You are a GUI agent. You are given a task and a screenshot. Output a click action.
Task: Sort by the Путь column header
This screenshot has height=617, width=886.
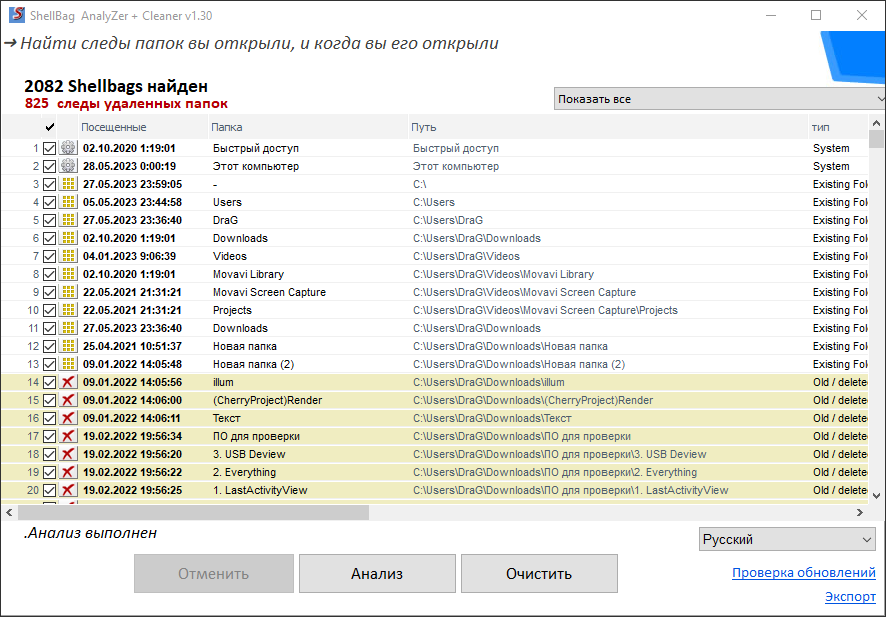(x=423, y=127)
